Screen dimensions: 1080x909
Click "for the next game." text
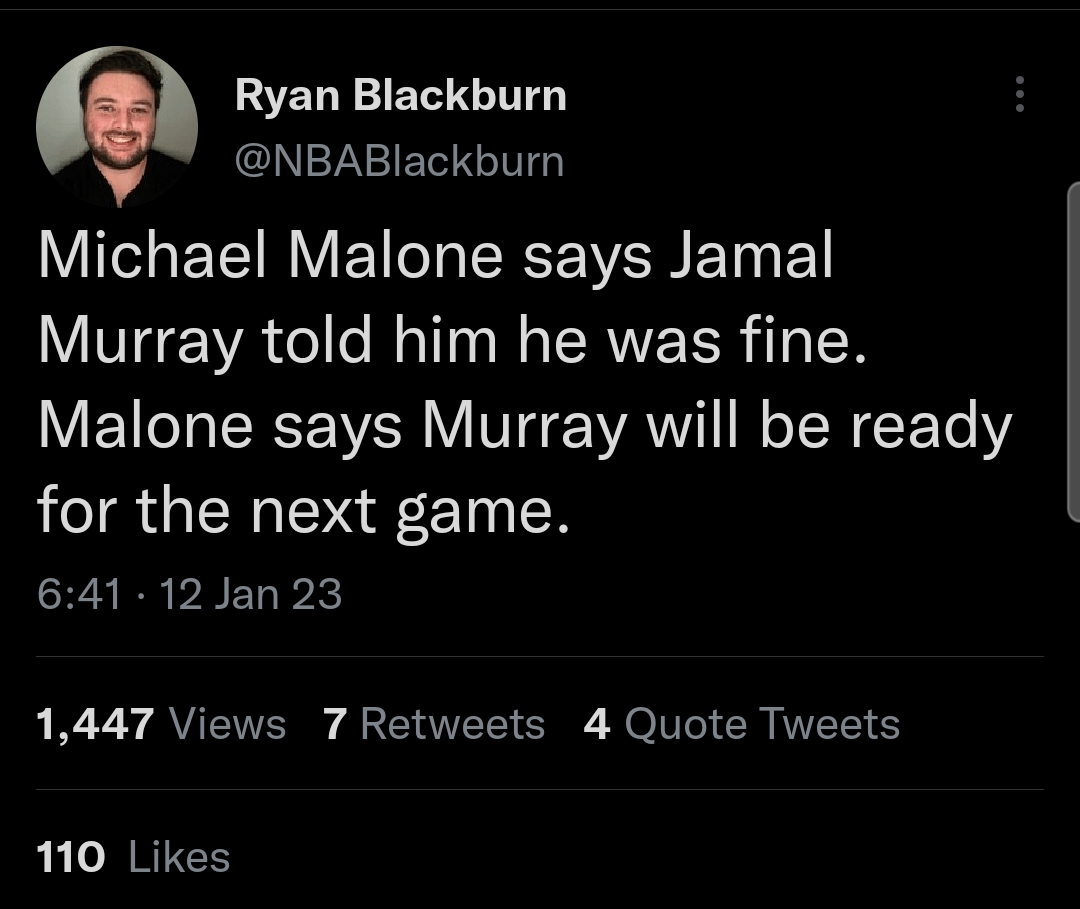(303, 512)
